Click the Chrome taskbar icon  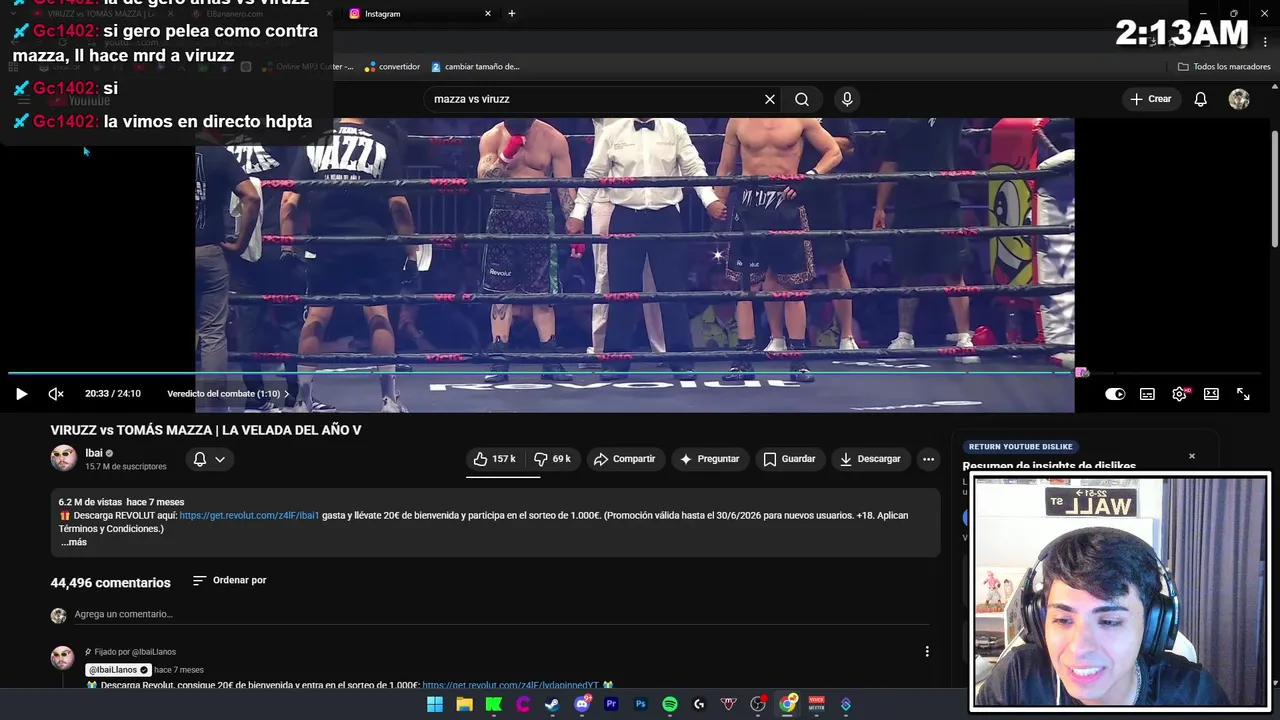788,704
